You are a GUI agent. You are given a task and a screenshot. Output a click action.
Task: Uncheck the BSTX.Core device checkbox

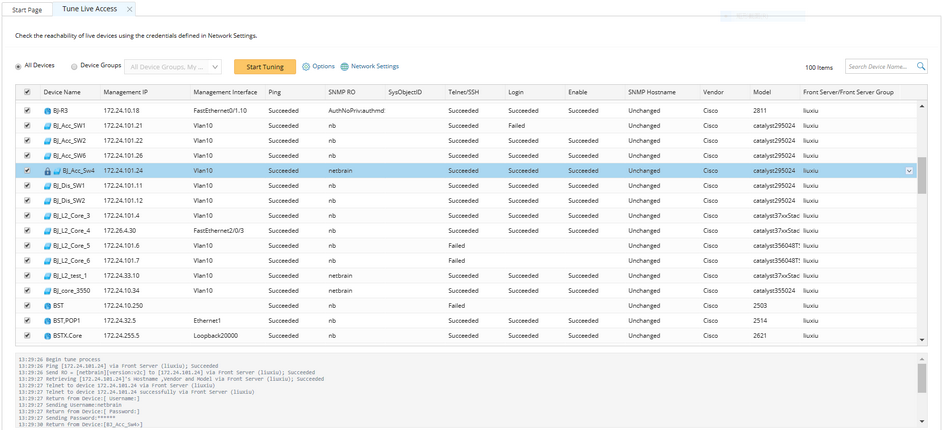coord(27,336)
